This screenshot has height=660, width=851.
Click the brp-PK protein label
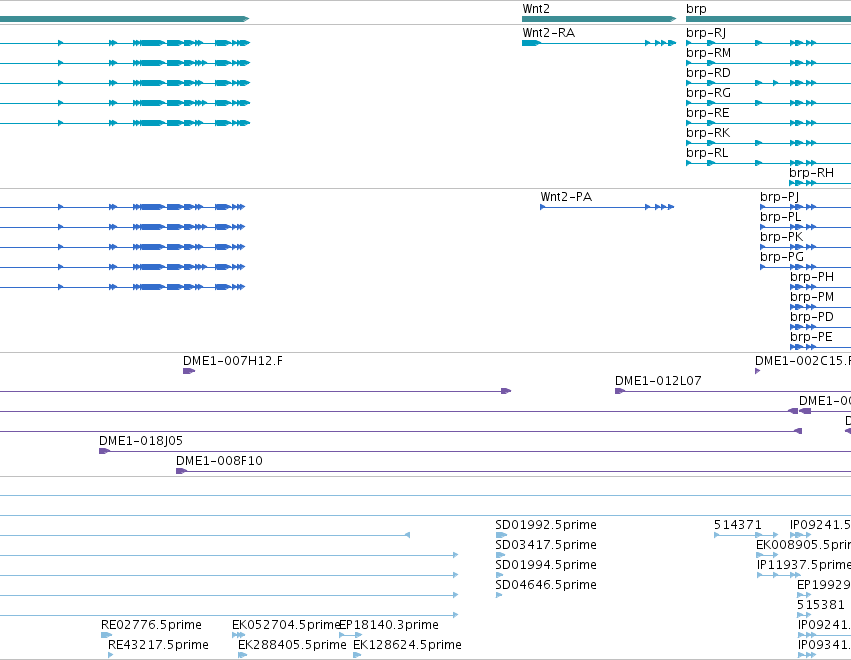(782, 238)
